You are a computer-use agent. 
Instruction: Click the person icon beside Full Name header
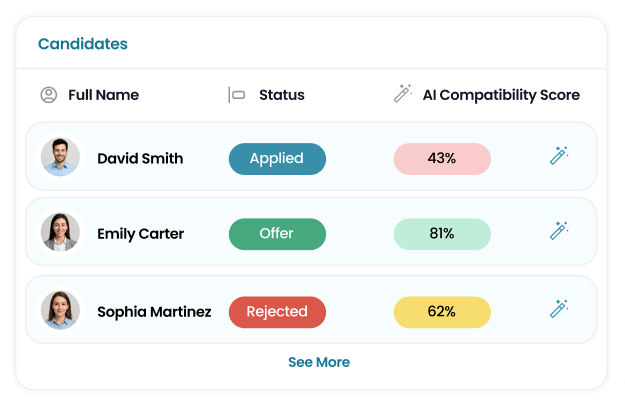[48, 95]
